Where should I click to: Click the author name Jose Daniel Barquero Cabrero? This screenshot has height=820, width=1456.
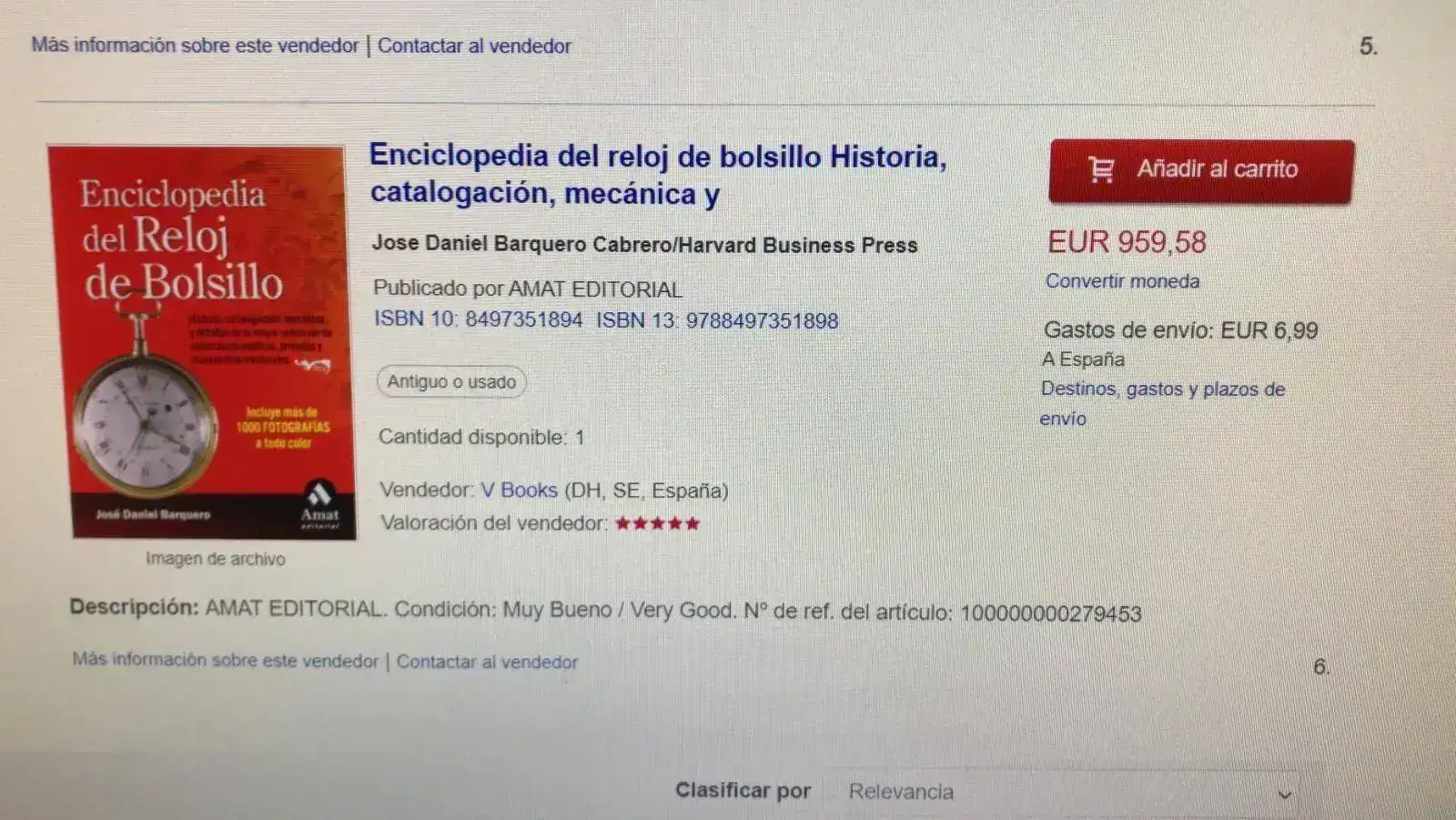(x=522, y=244)
